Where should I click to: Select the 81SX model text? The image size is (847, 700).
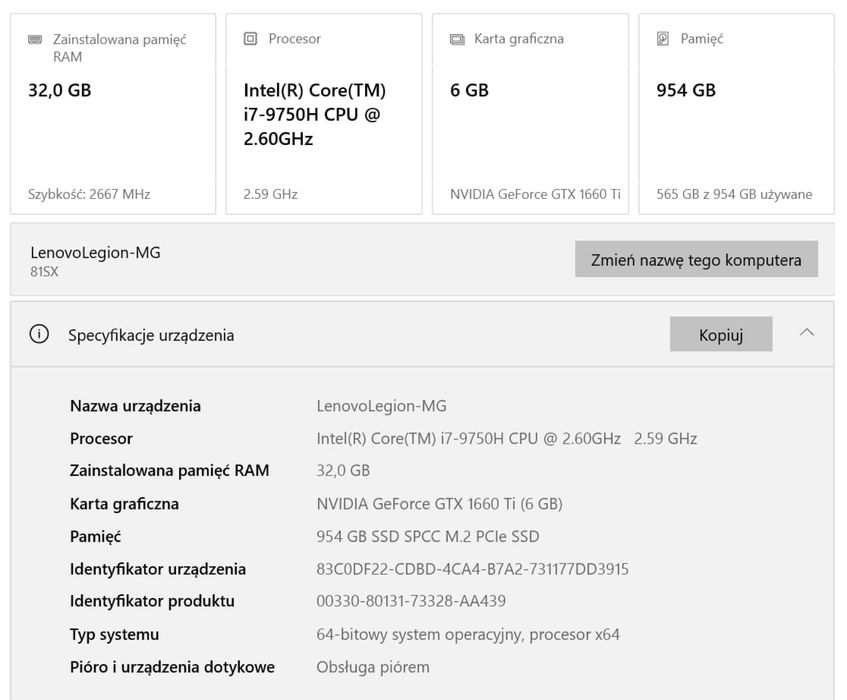pos(44,271)
